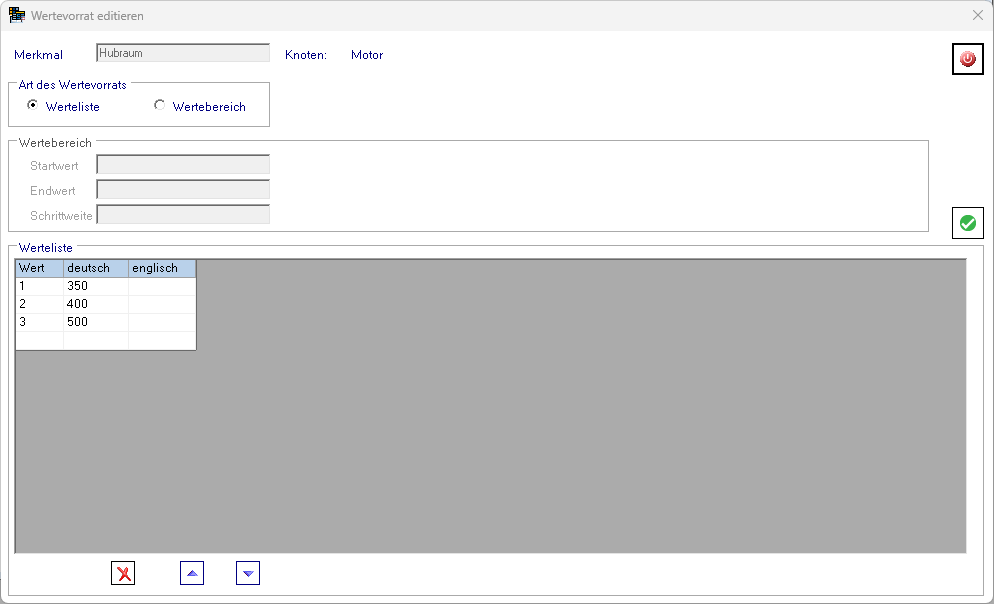The height and width of the screenshot is (604, 994).
Task: Focus the Startwert input field
Action: click(183, 165)
